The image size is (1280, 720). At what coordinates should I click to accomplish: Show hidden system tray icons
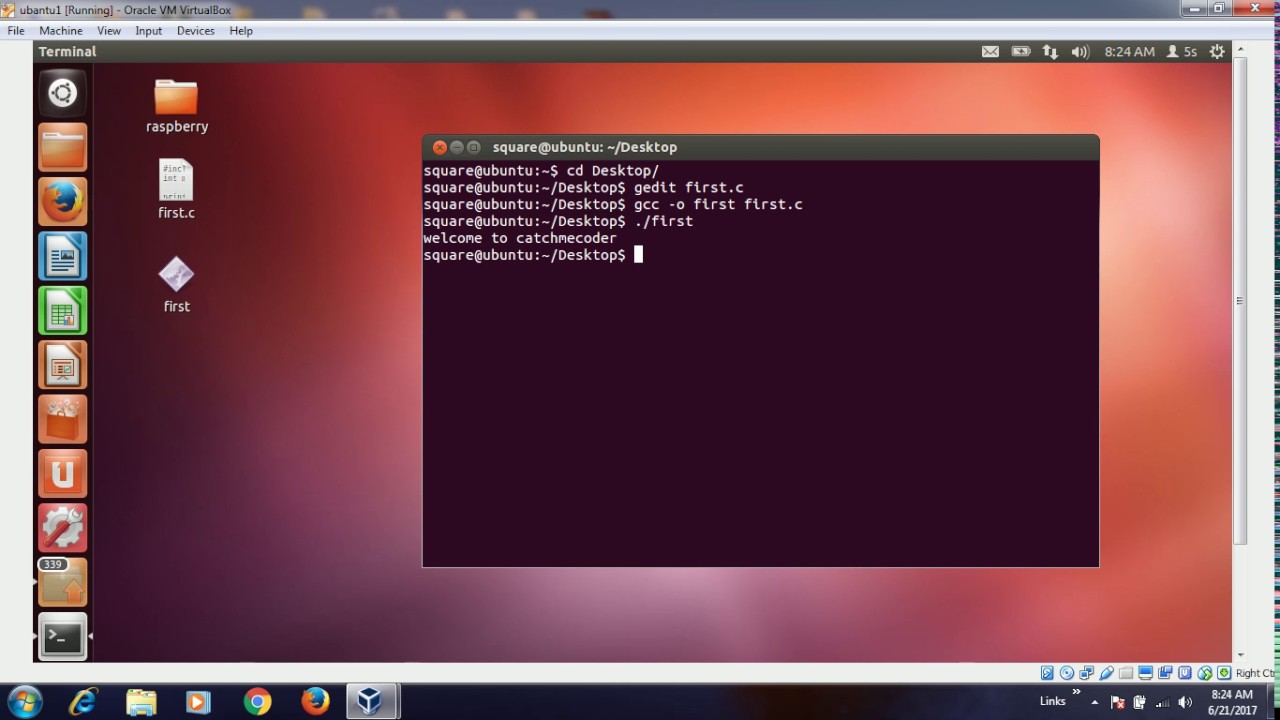coord(1094,702)
